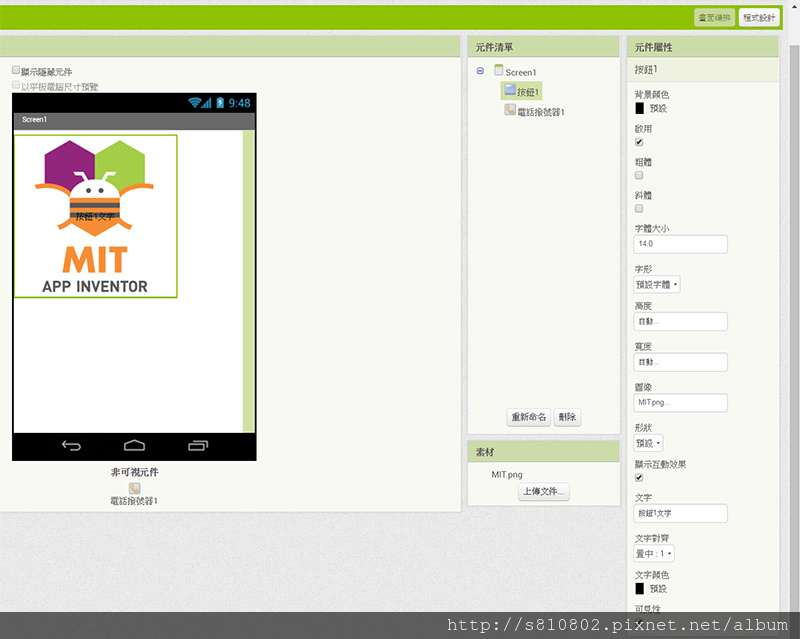
Task: Click the 字體大小 field showing 14.0
Action: click(x=681, y=244)
